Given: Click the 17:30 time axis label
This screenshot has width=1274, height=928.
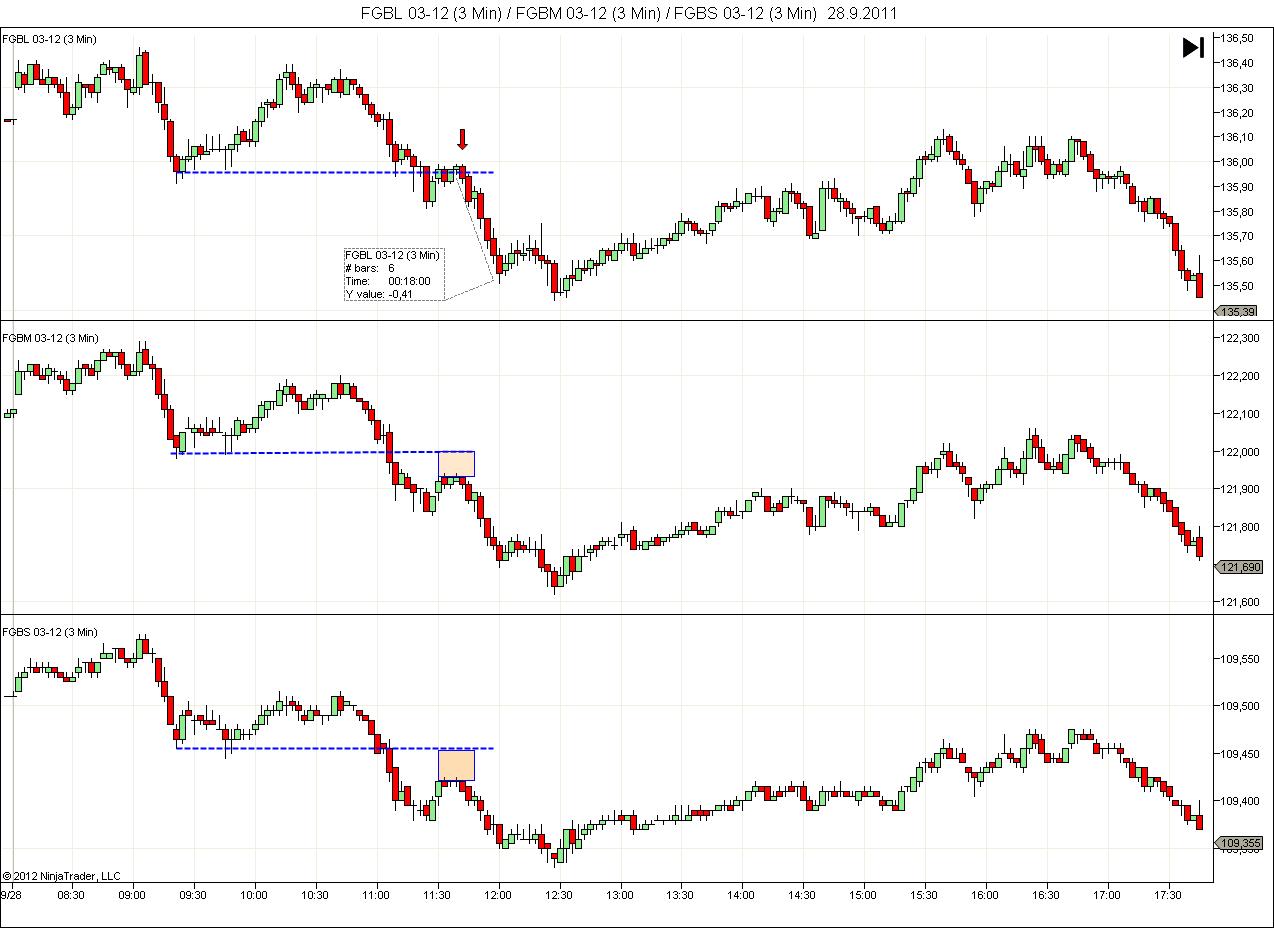Looking at the screenshot, I should pos(1168,895).
